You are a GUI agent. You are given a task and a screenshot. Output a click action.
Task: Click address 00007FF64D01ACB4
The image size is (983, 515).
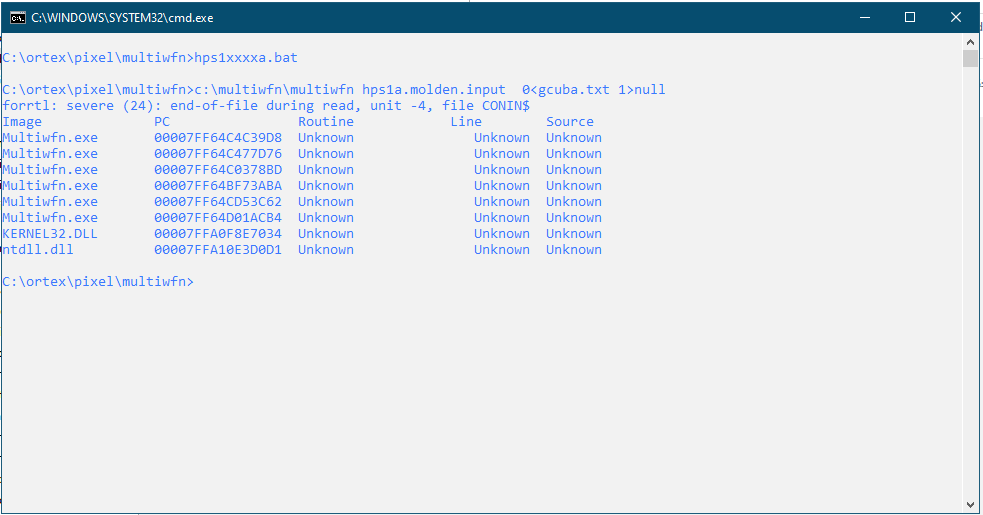point(218,218)
